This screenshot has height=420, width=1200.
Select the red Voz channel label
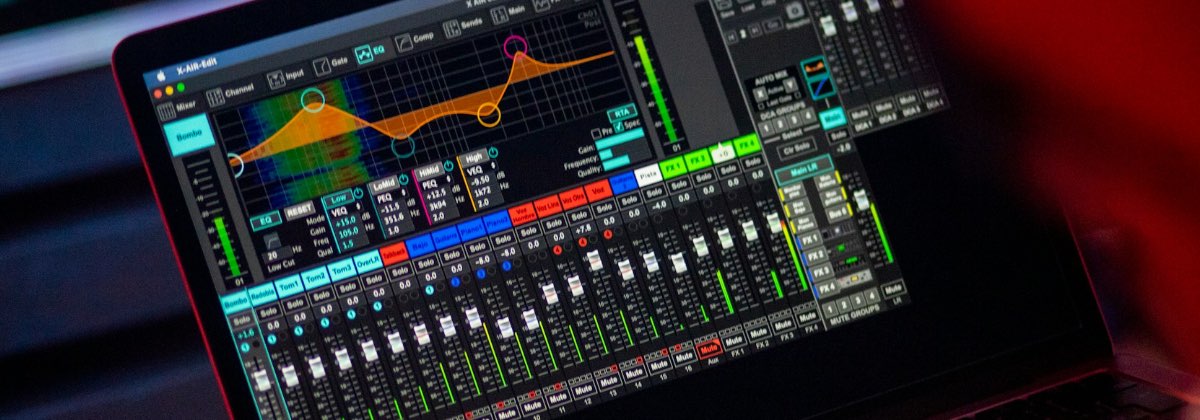coord(598,189)
